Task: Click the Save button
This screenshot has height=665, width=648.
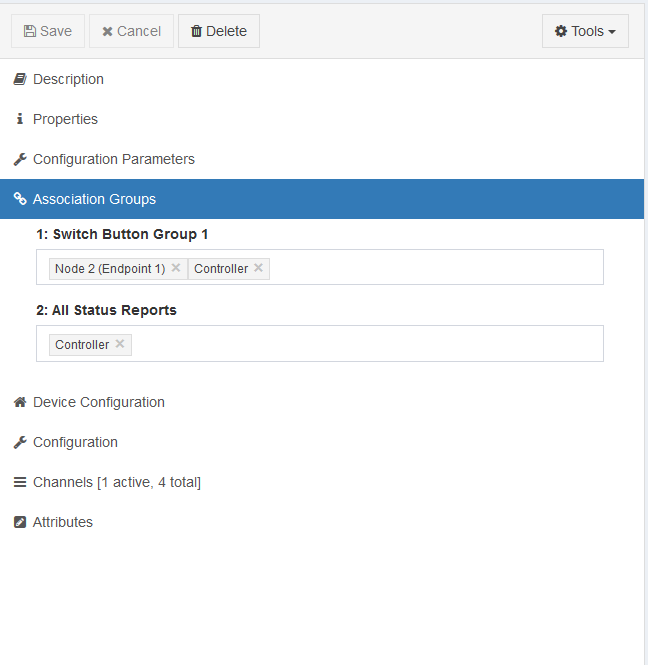Action: click(48, 31)
